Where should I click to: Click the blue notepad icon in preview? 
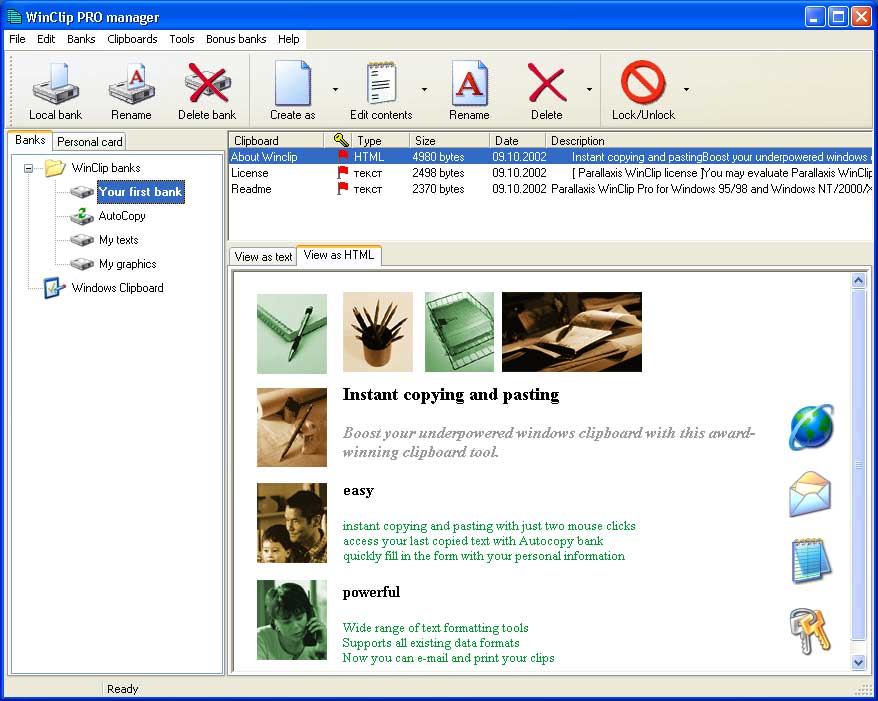[x=811, y=560]
